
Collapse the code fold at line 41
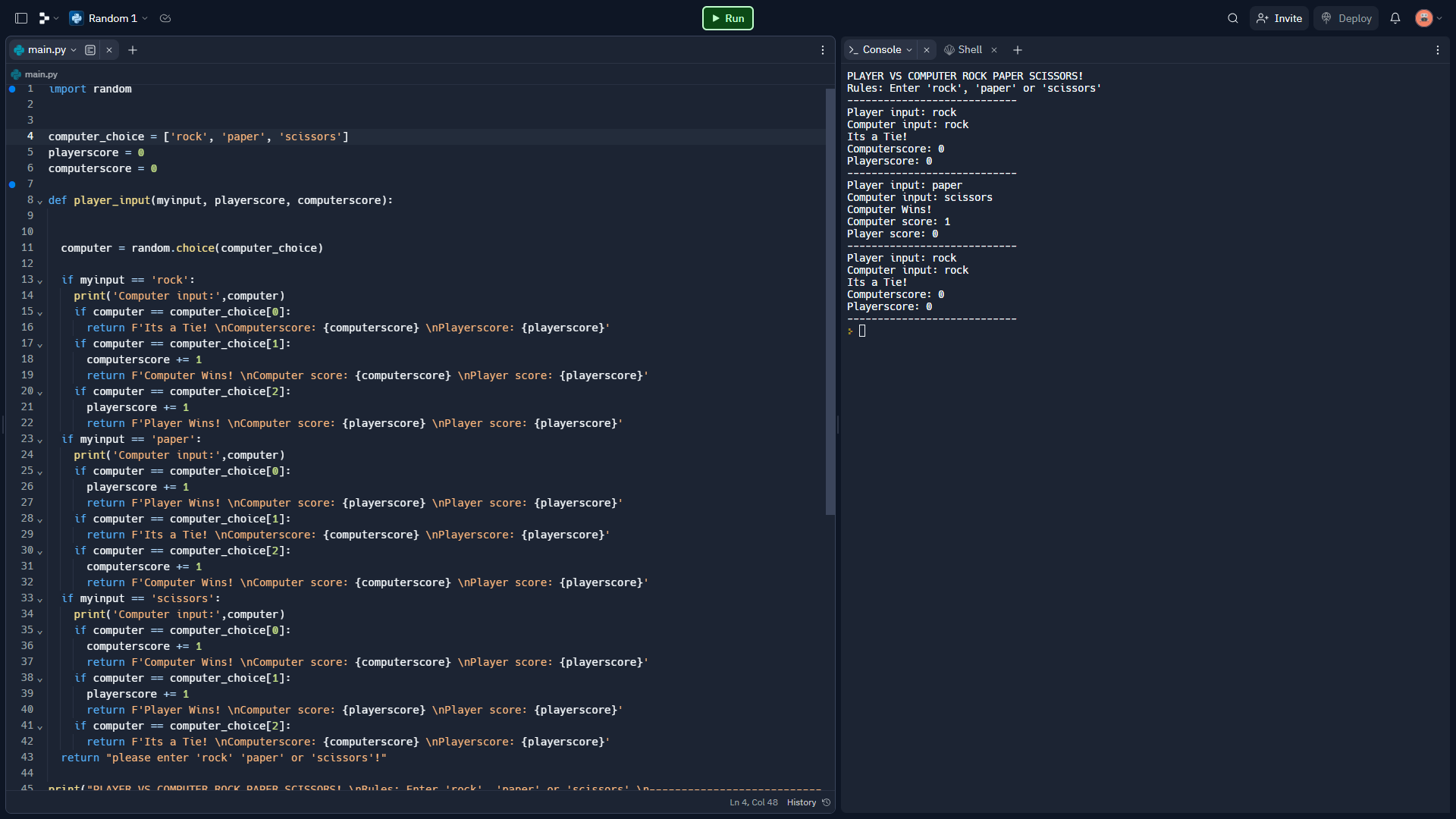pyautogui.click(x=39, y=726)
